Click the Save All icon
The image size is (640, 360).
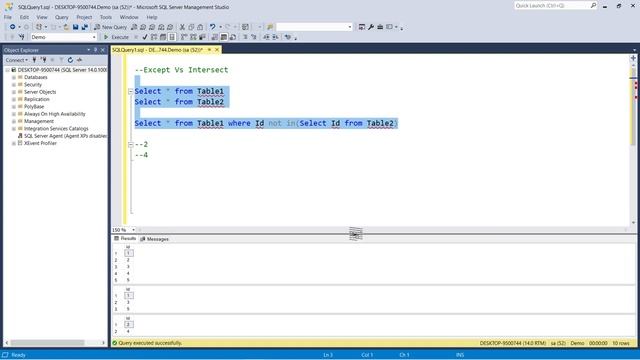click(x=84, y=27)
